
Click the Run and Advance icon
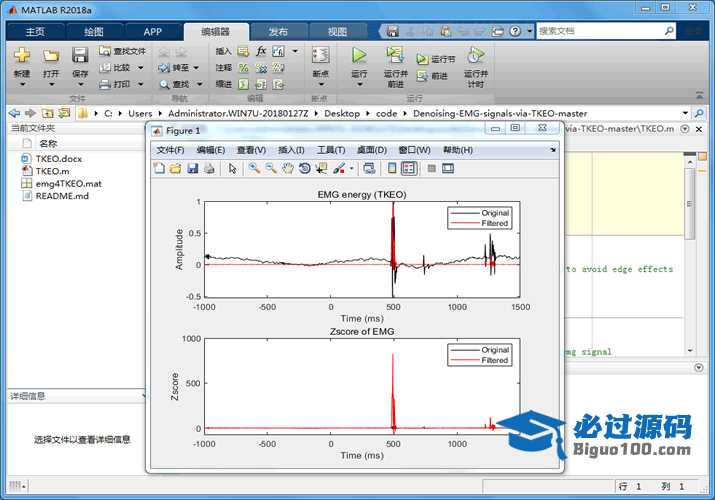point(395,56)
